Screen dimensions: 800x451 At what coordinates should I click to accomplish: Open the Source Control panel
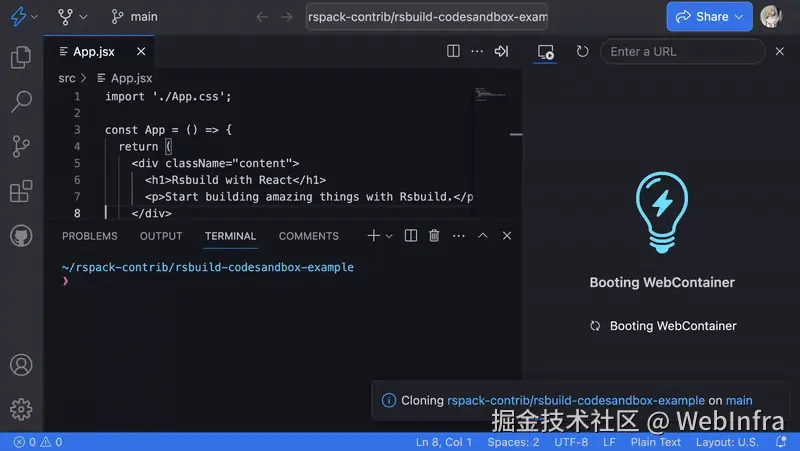(x=21, y=146)
